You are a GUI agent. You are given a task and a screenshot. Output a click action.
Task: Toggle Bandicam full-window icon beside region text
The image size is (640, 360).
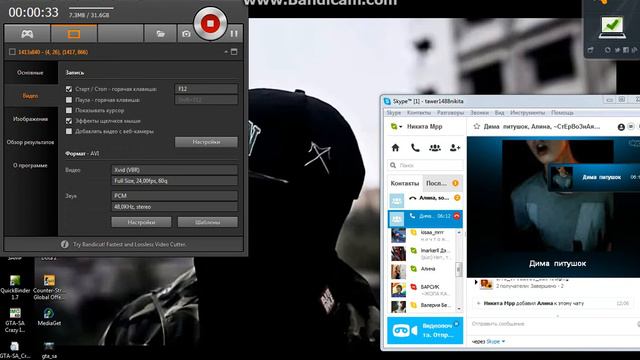(x=234, y=52)
